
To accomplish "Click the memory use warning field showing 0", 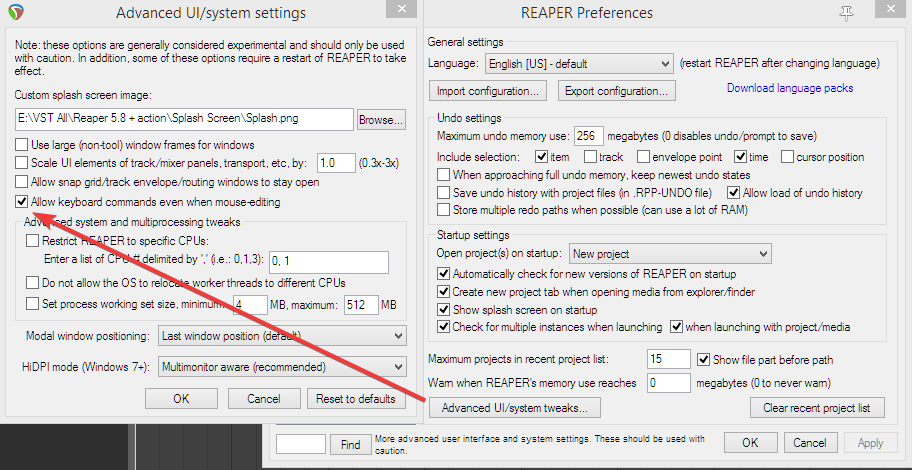I will tap(668, 383).
